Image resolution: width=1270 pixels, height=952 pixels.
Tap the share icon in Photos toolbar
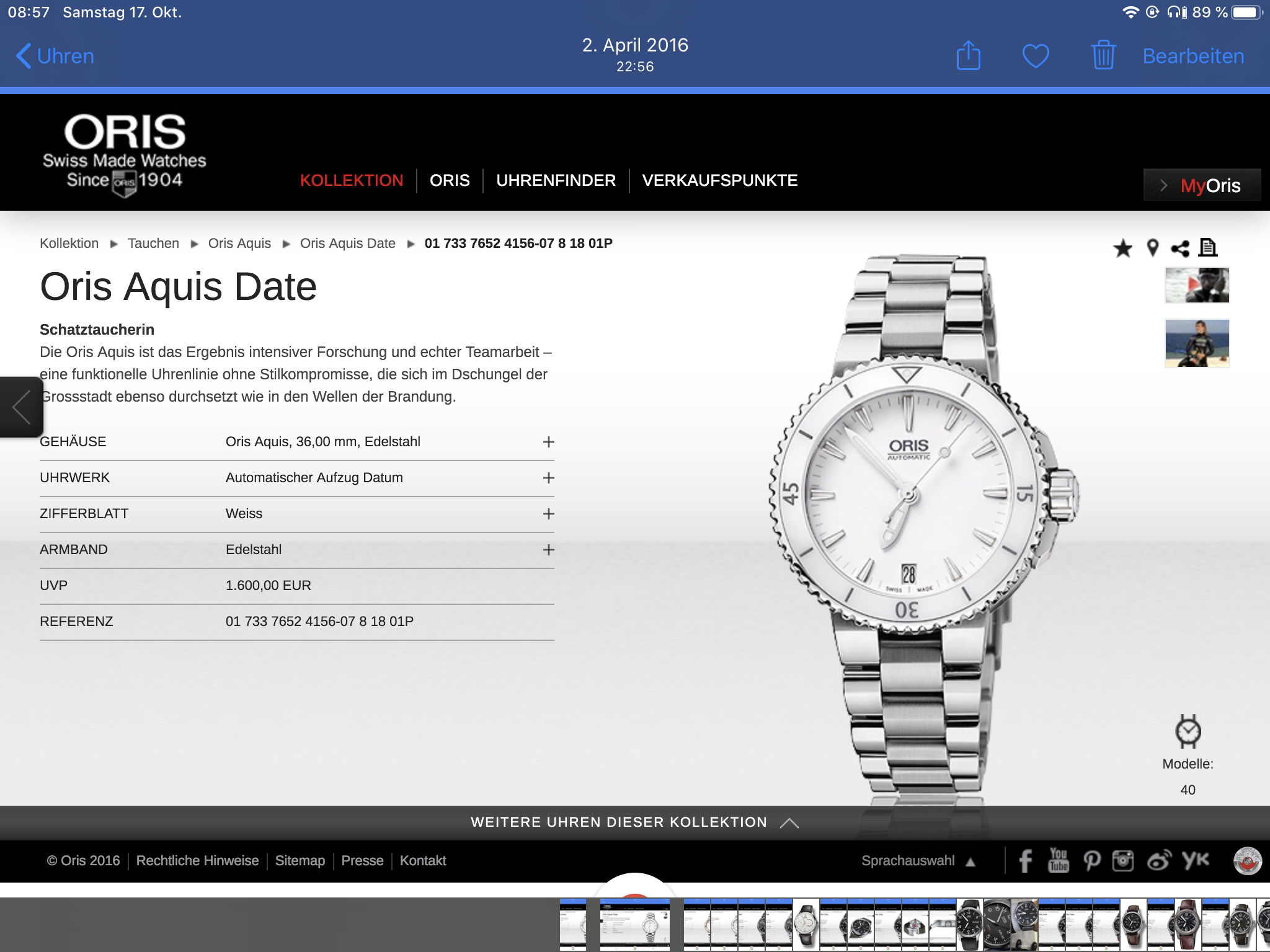(x=968, y=56)
